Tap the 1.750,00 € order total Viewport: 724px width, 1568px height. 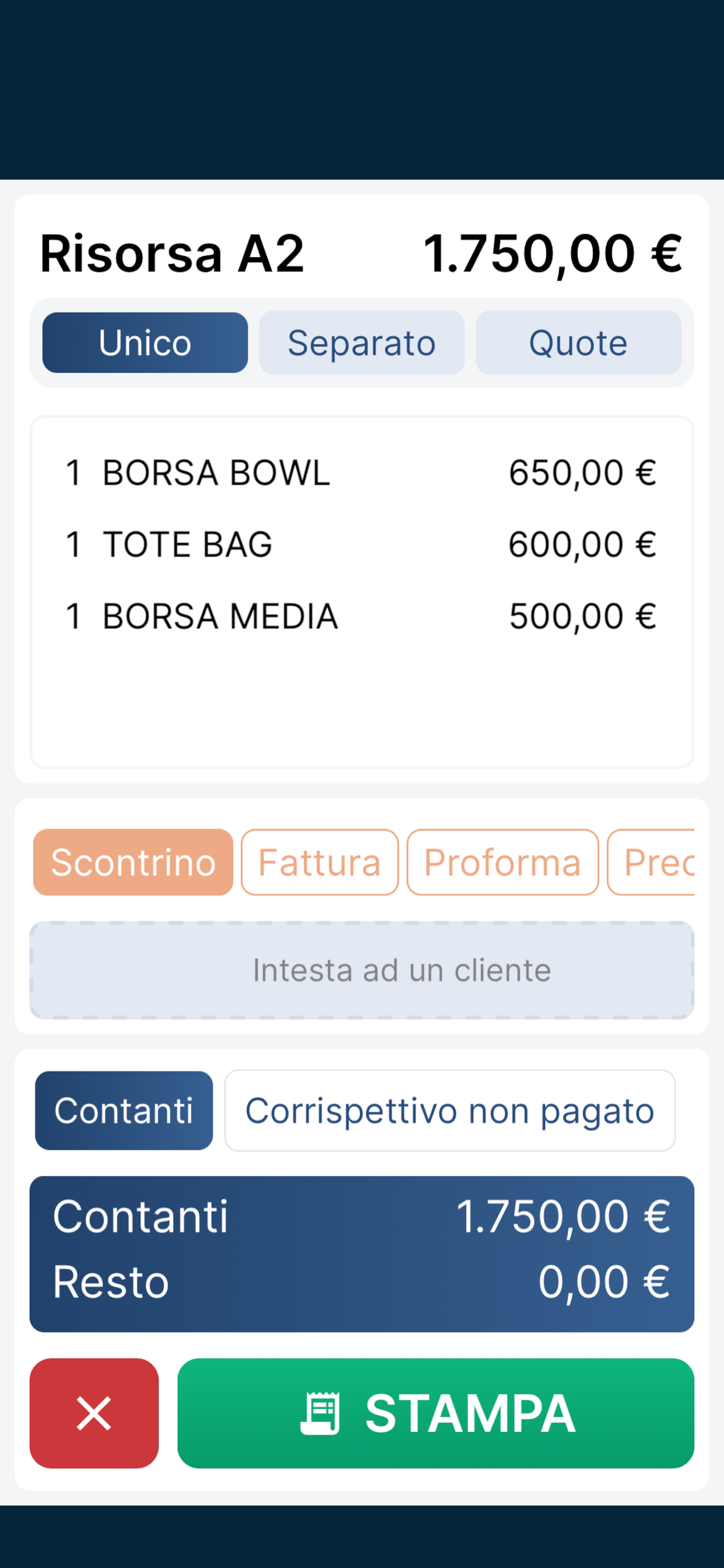tap(553, 253)
